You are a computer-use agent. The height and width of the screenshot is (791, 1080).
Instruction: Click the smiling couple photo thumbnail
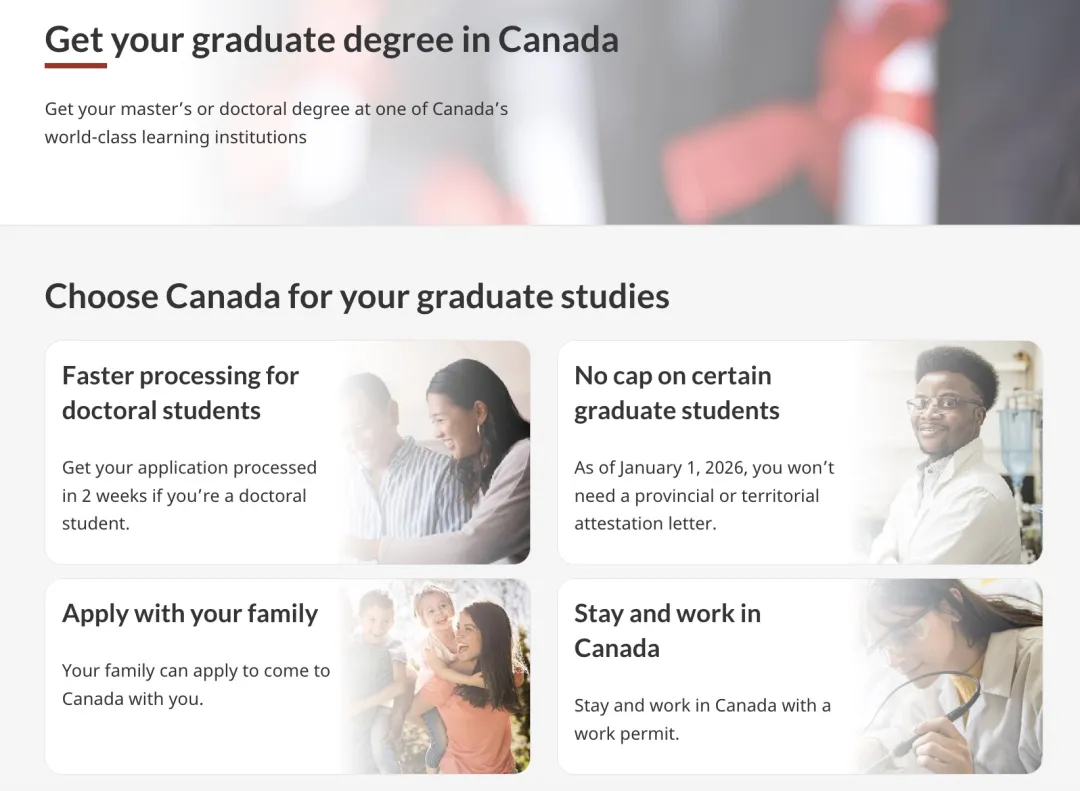(440, 455)
